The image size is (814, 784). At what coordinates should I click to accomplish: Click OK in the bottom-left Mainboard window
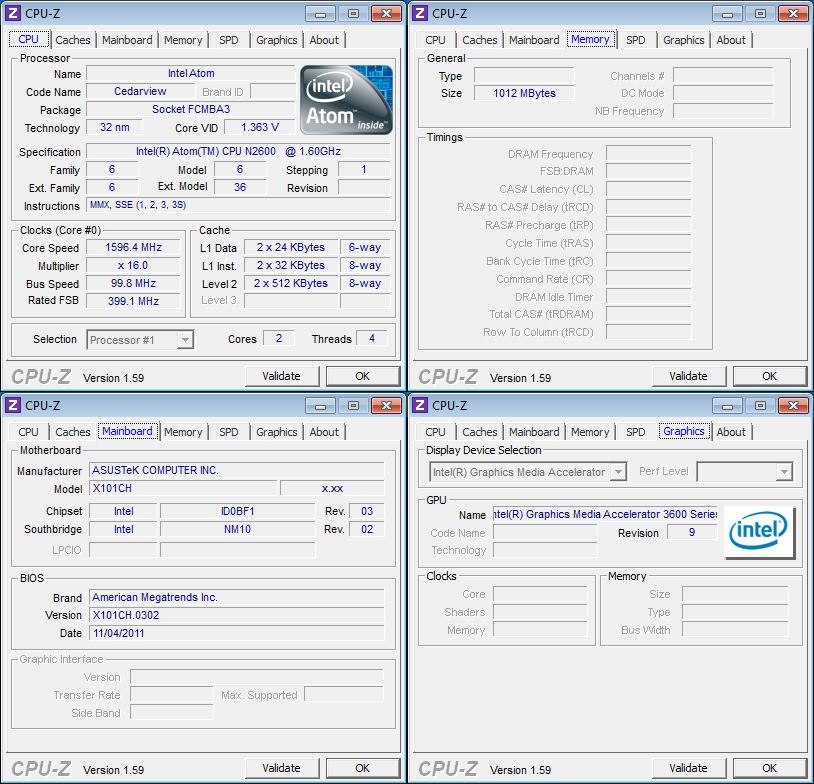362,768
